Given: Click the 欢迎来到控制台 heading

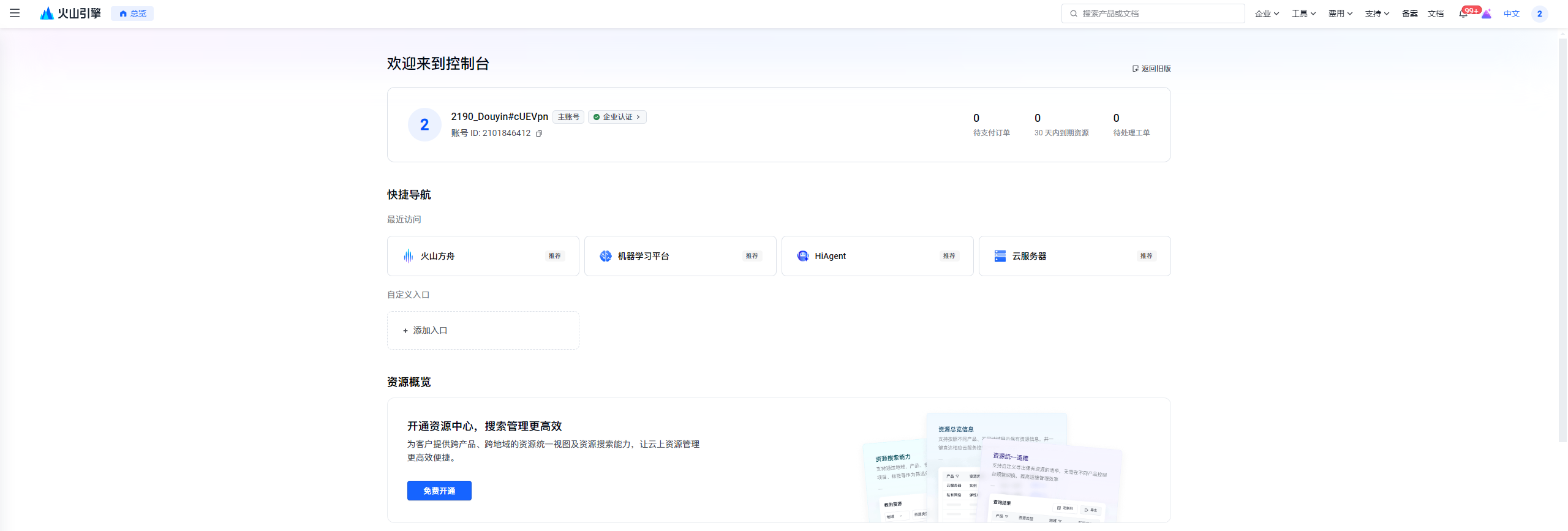Looking at the screenshot, I should tap(438, 64).
